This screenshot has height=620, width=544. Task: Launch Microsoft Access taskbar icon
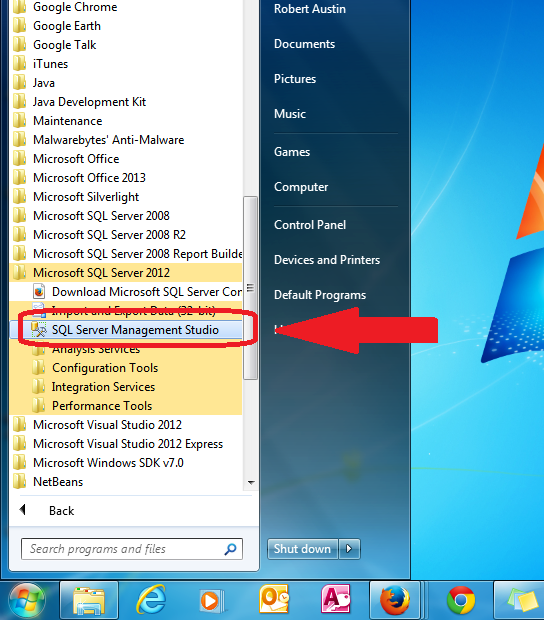336,600
